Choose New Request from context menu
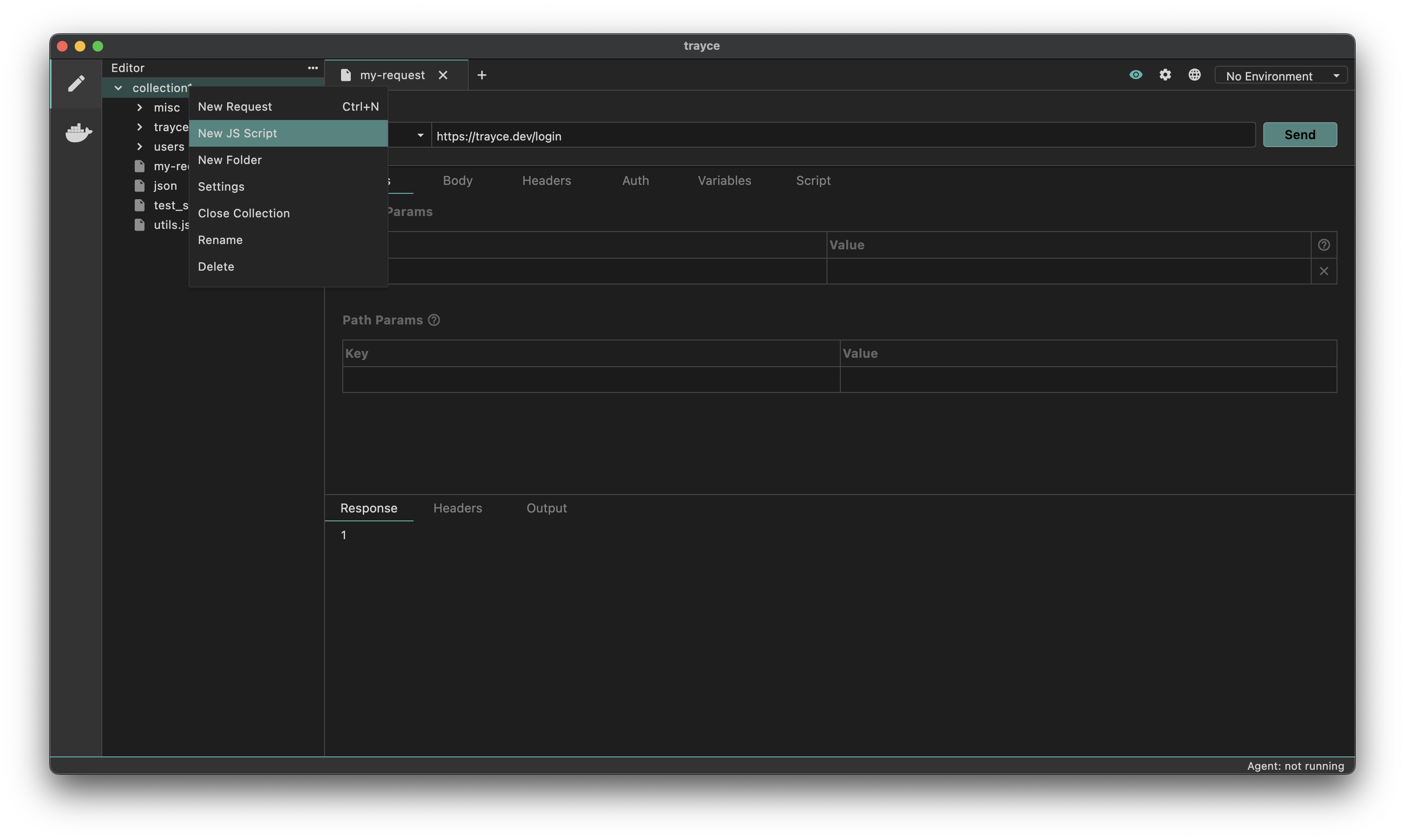Image resolution: width=1405 pixels, height=840 pixels. [x=288, y=107]
